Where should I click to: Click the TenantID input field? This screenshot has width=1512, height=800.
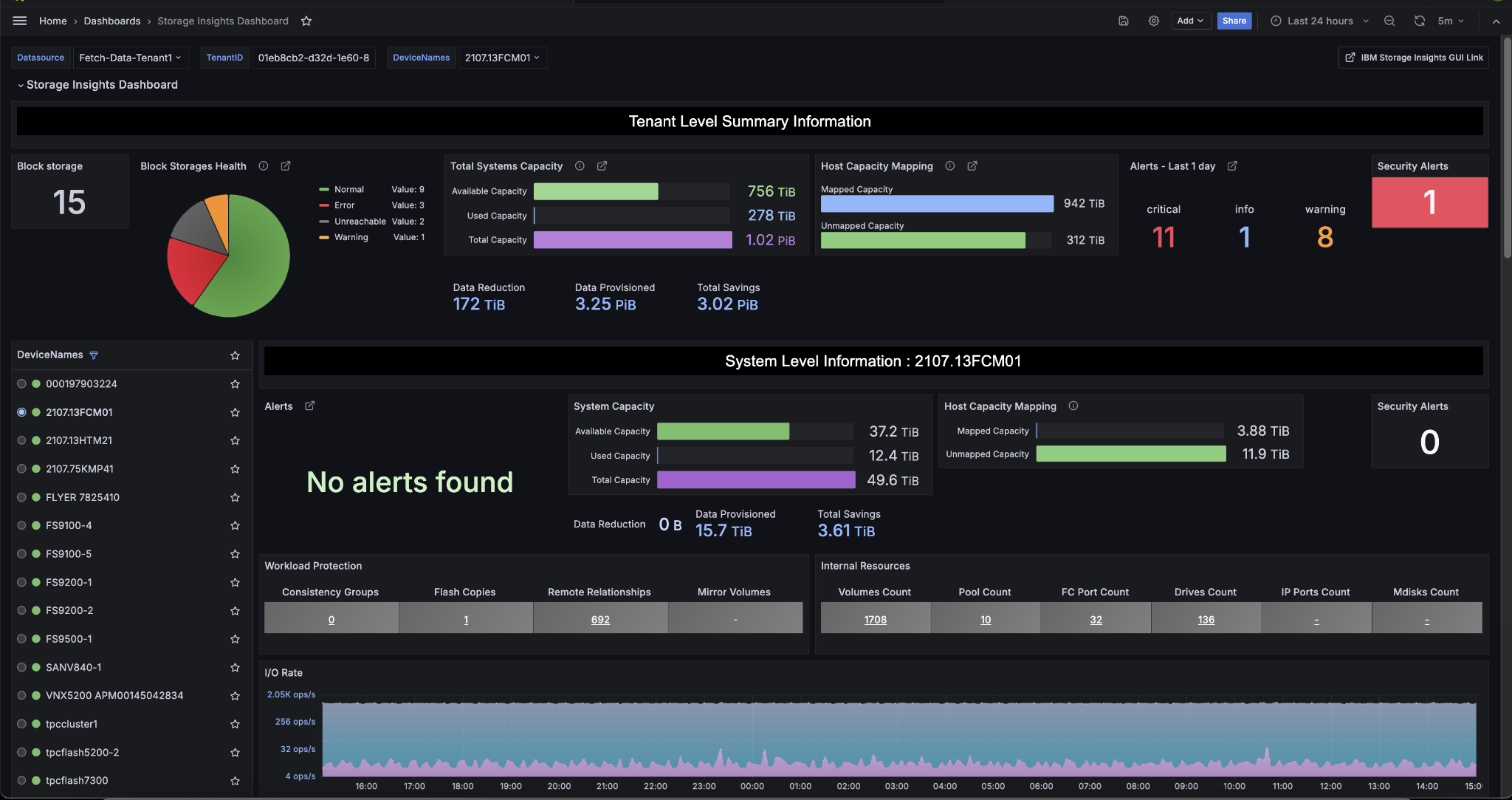point(313,58)
